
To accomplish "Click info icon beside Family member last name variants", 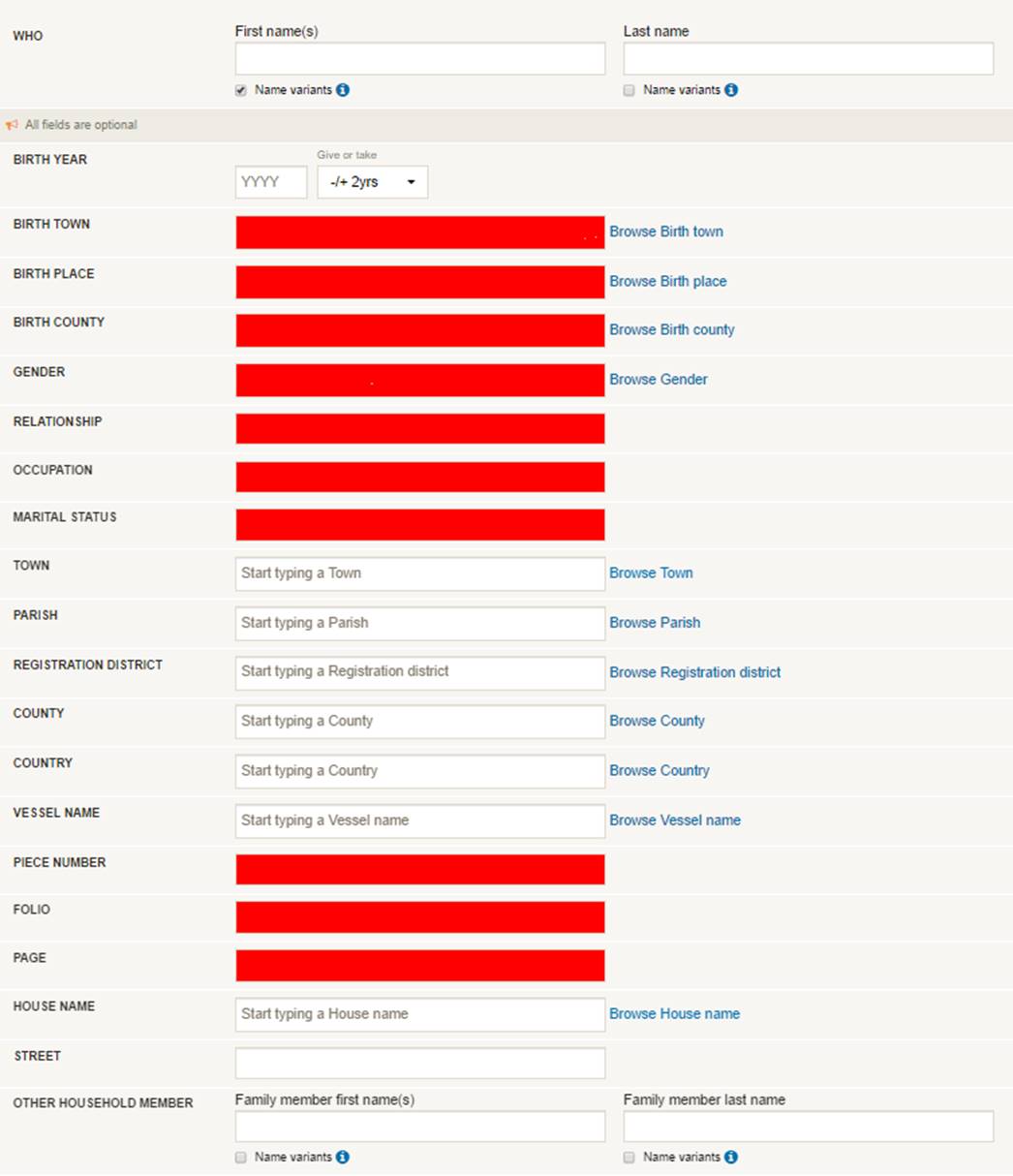I will (x=731, y=1157).
